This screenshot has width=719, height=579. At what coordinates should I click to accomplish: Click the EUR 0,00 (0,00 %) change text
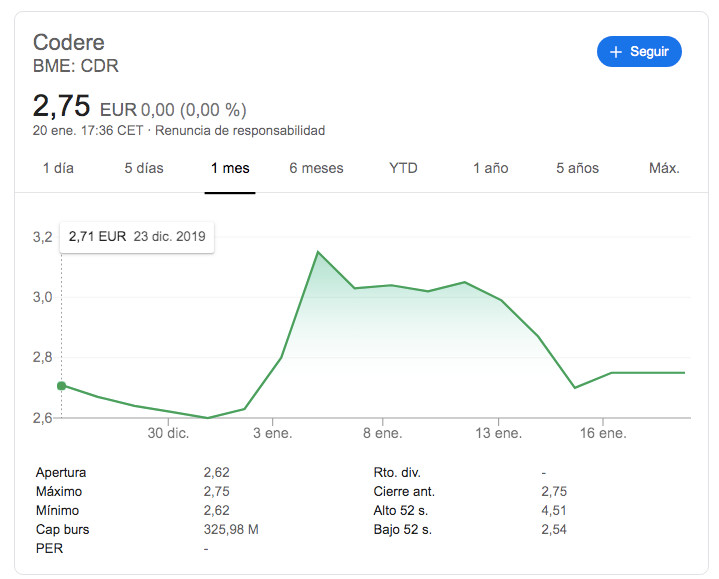(x=173, y=110)
